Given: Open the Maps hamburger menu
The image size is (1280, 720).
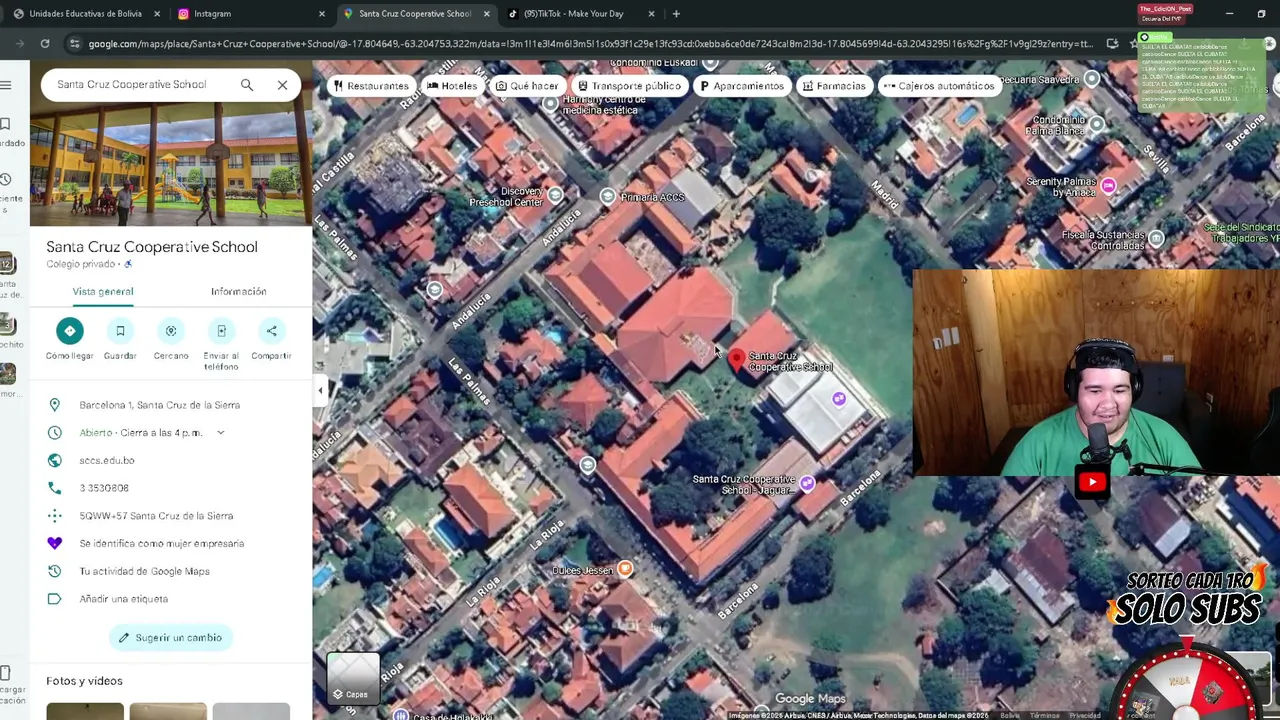Looking at the screenshot, I should coord(6,85).
